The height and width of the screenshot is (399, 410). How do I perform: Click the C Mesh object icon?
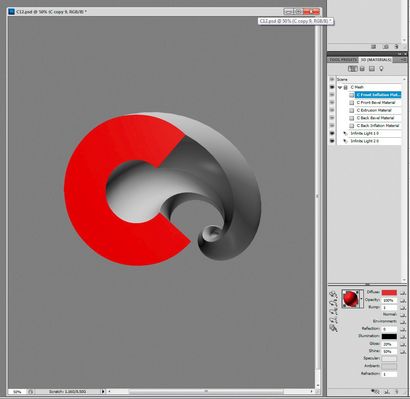click(346, 87)
